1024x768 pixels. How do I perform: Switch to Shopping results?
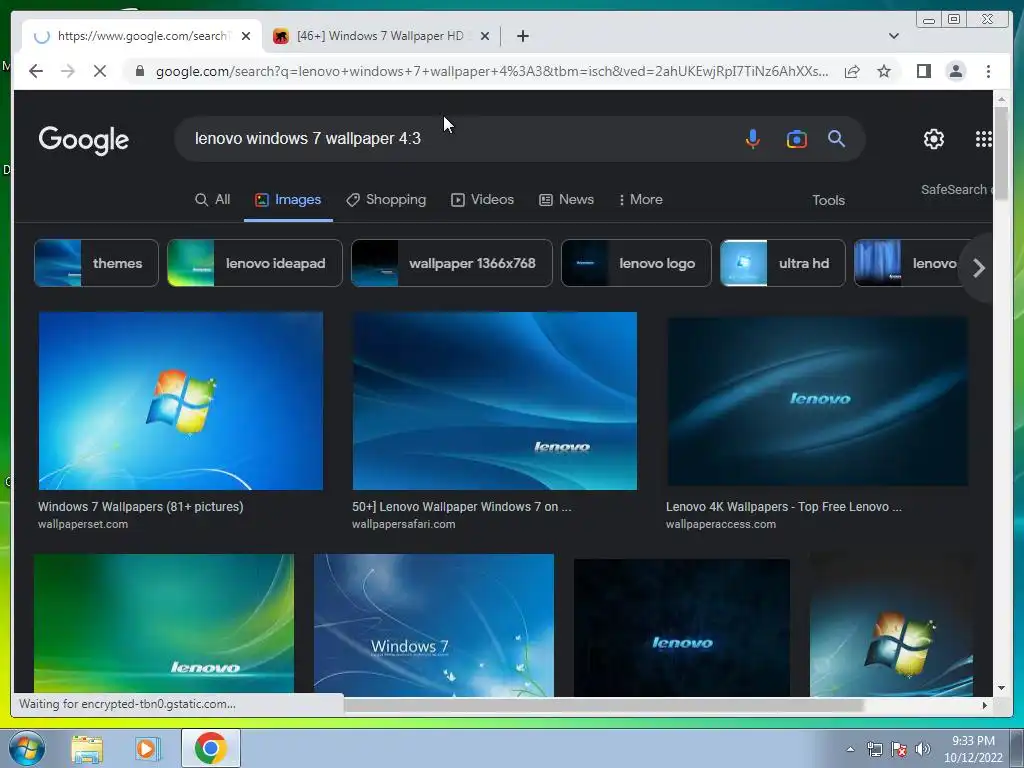pos(386,200)
